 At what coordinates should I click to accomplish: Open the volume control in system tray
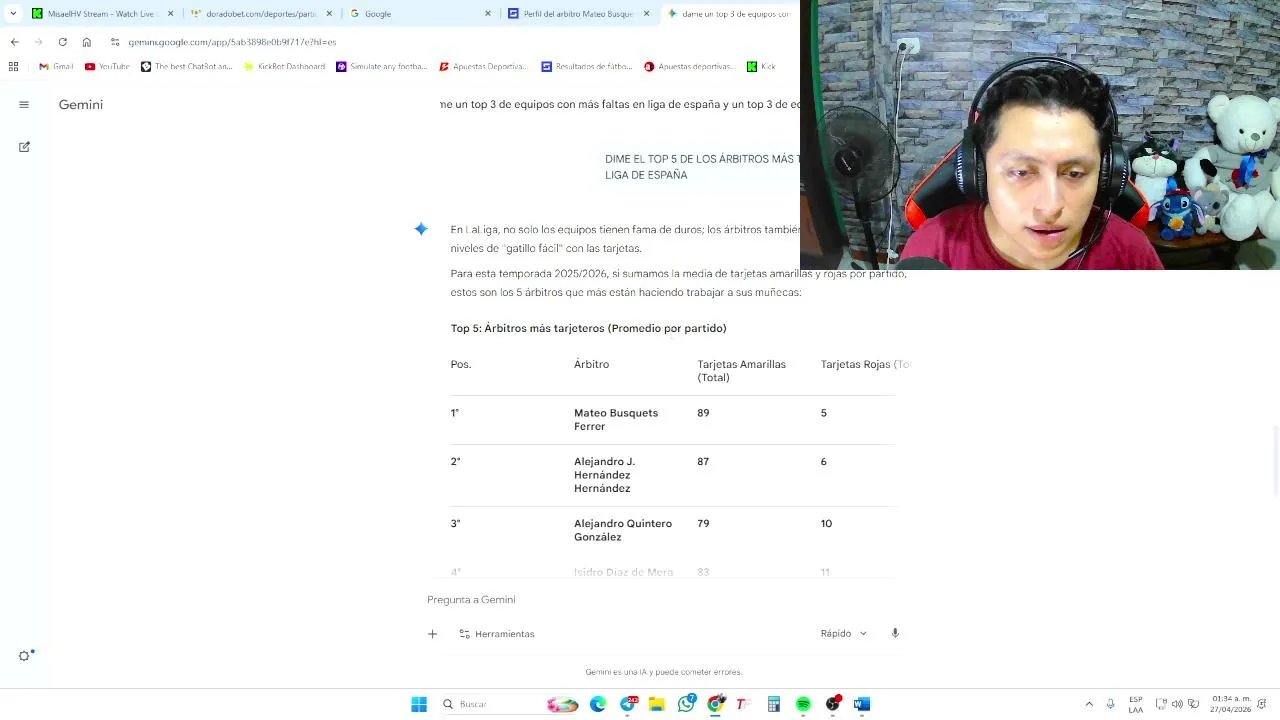pos(1177,704)
